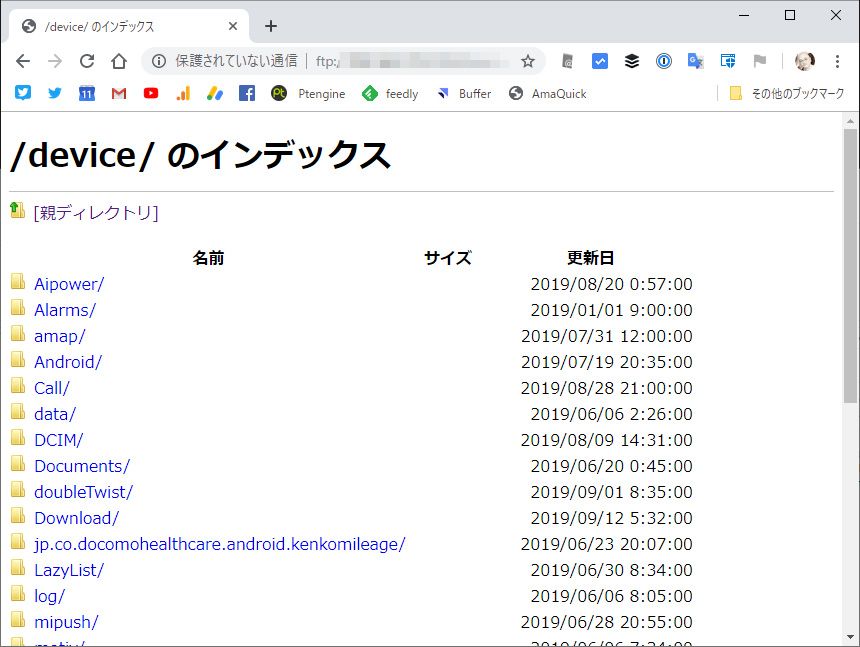Click the 更新日 column header
The width and height of the screenshot is (860, 647).
pos(590,258)
